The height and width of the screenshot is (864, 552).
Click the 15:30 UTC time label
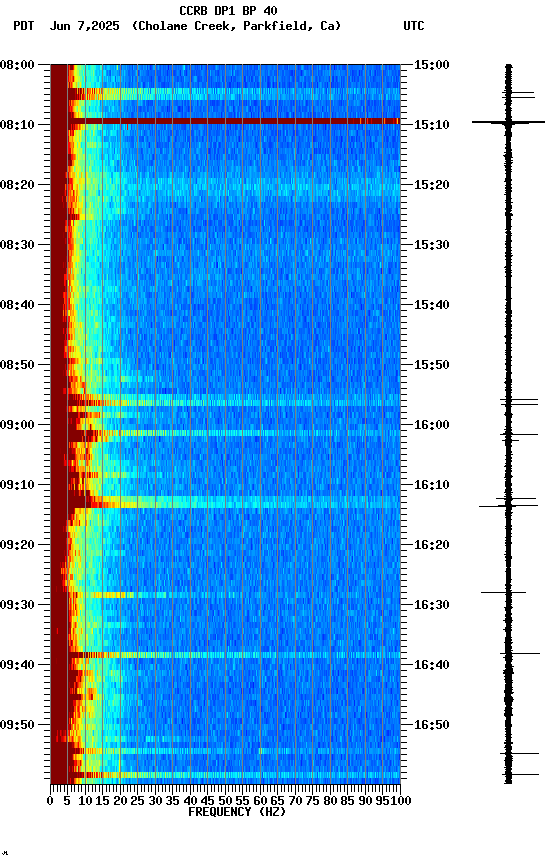coord(432,245)
